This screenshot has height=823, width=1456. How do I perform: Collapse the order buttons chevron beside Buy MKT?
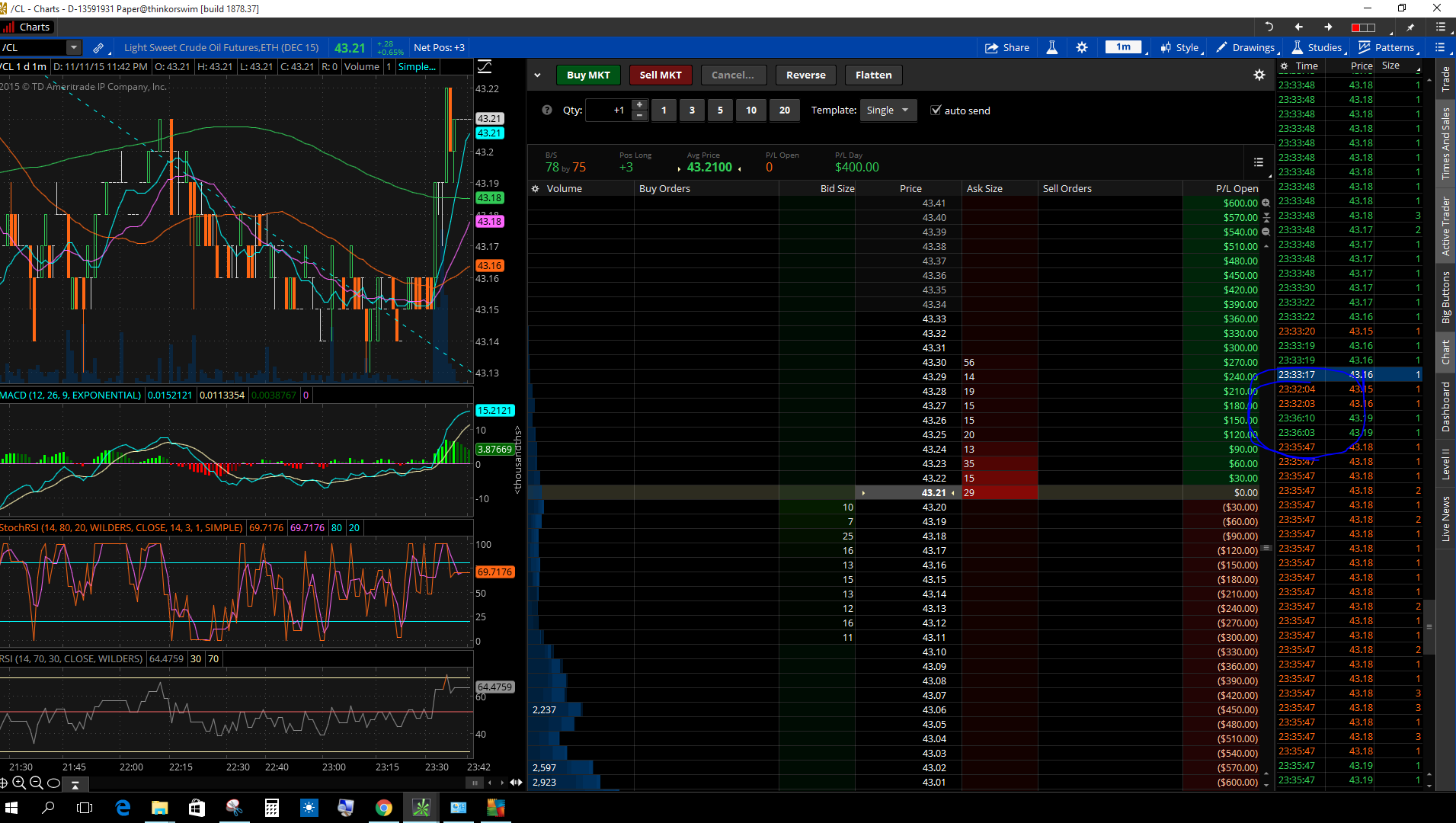(x=537, y=75)
